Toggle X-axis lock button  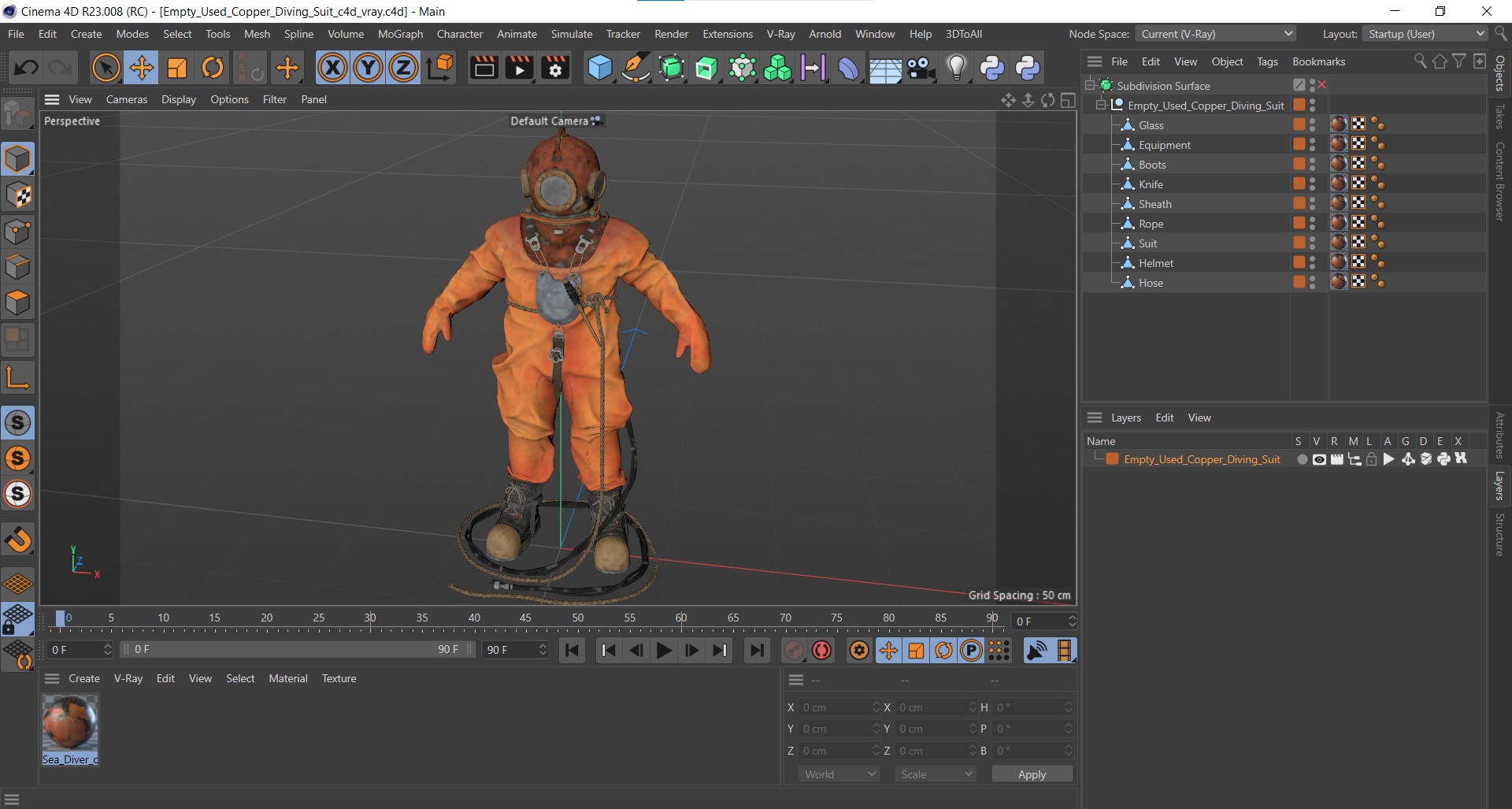pyautogui.click(x=332, y=69)
